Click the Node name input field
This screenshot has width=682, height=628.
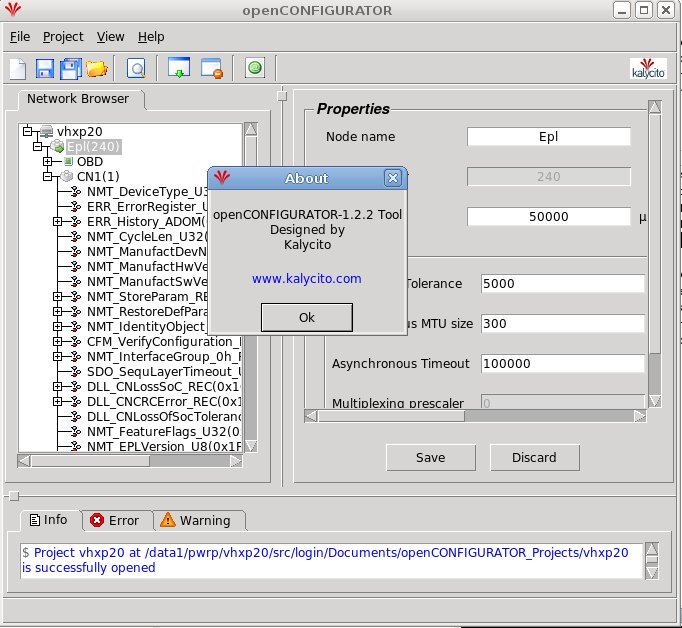[548, 137]
